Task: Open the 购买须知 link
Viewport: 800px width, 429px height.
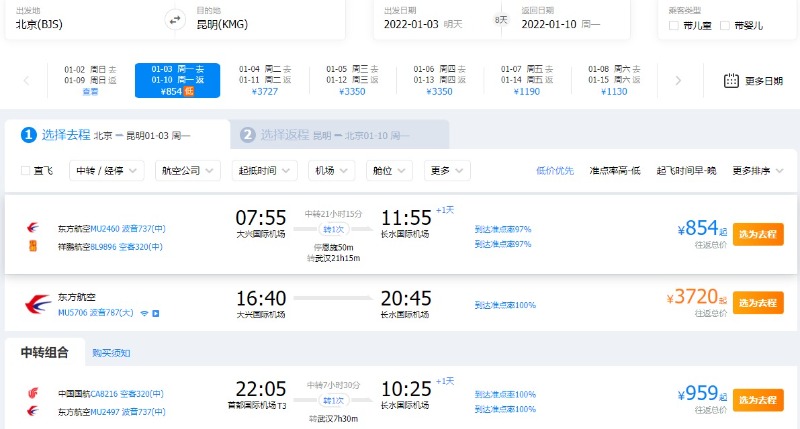Action: [111, 353]
